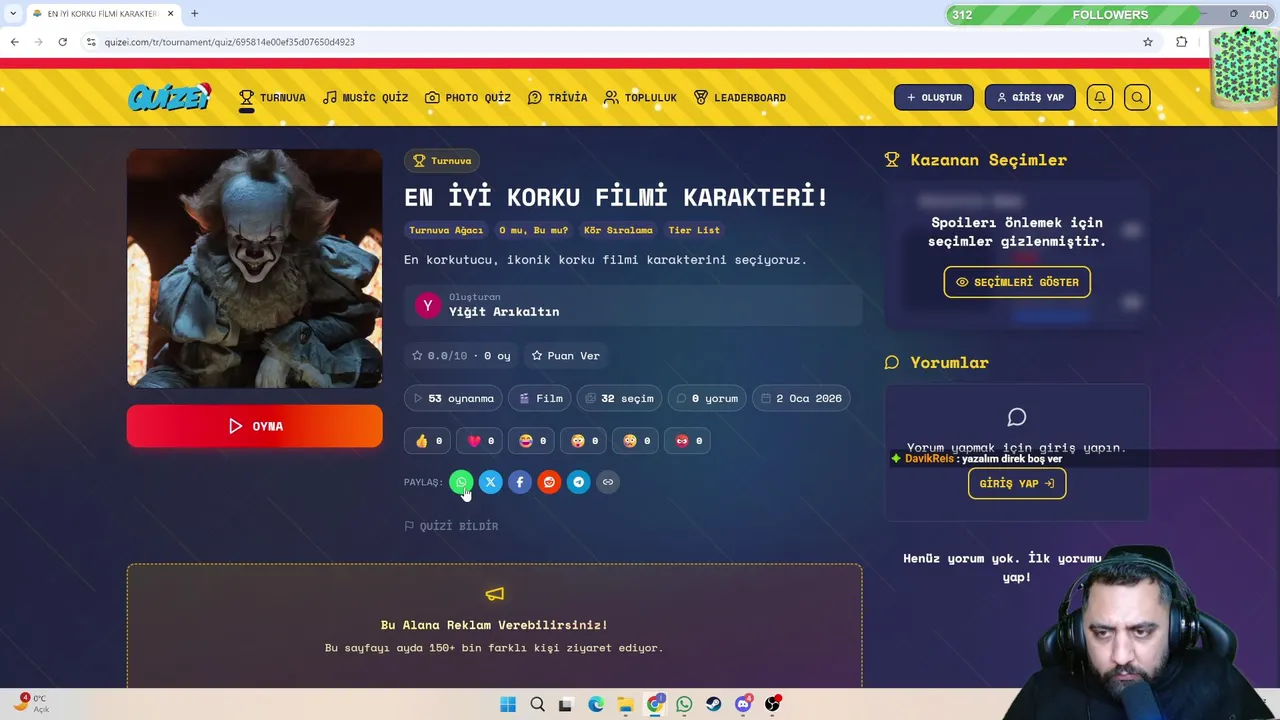The width and height of the screenshot is (1280, 720).
Task: Share quiz on Telegram icon
Action: 578,482
